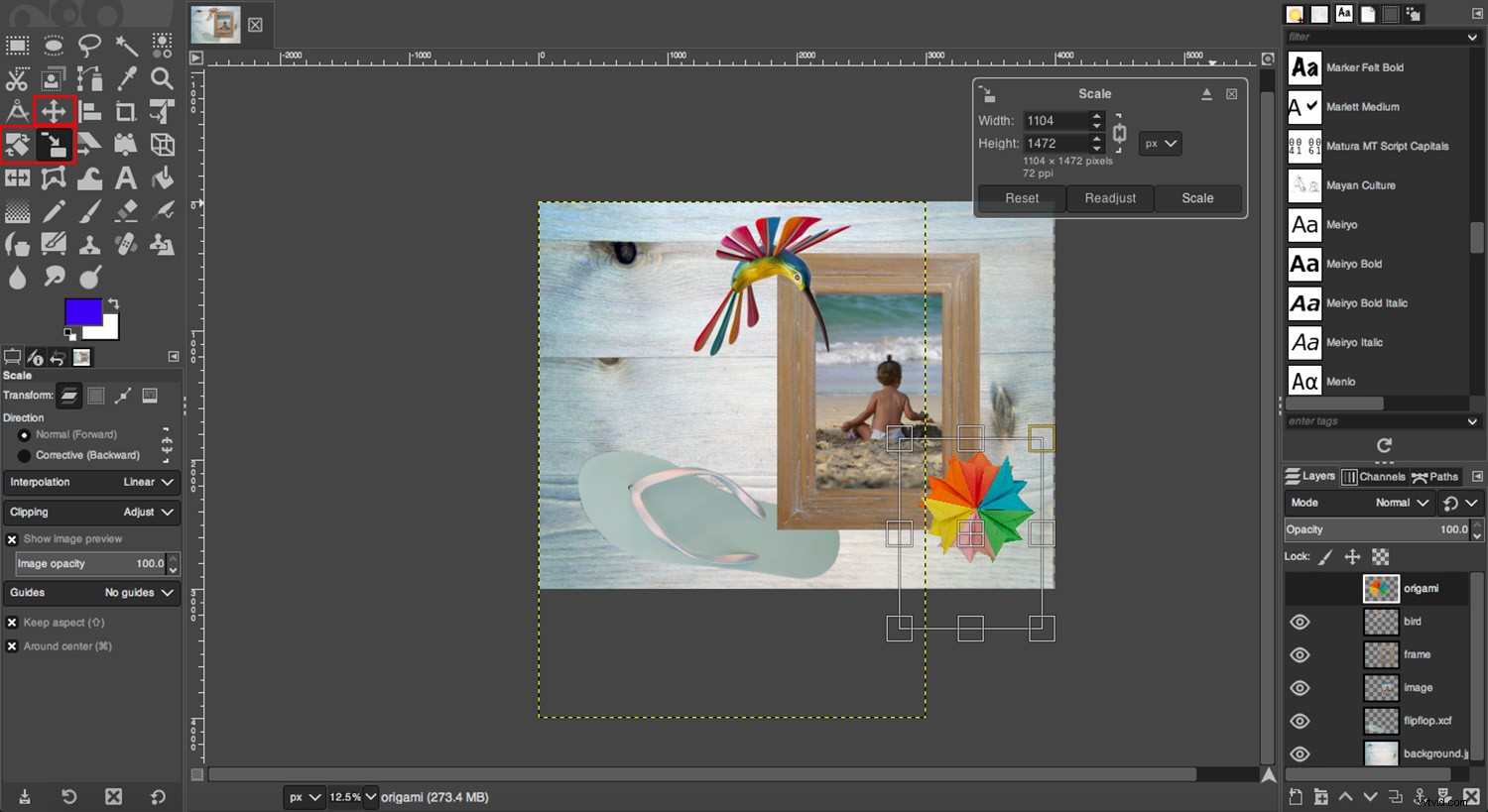Select the Corrective (Backward) direction option
Image resolution: width=1488 pixels, height=812 pixels.
click(x=25, y=455)
